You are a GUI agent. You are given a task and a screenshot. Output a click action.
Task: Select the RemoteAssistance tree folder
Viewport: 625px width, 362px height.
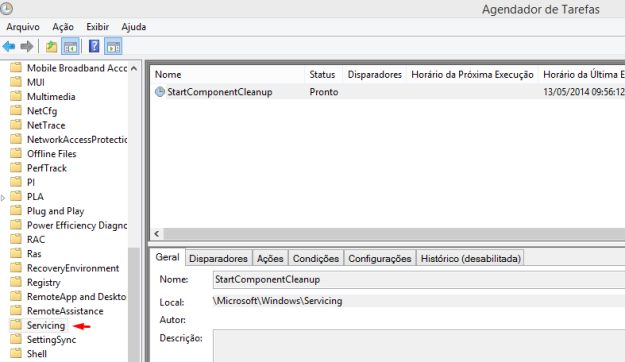coord(65,311)
